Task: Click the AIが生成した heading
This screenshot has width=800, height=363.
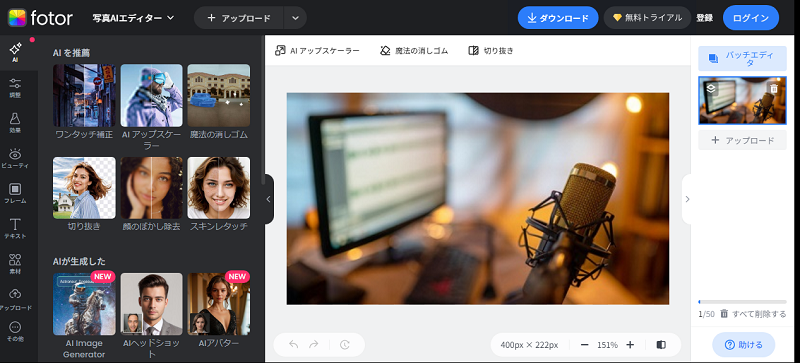Action: (x=80, y=261)
